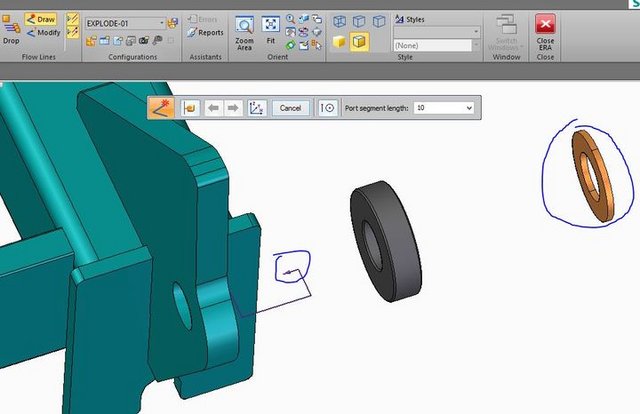
Task: Select the Rotate view tool in Orient
Action: coord(304,32)
